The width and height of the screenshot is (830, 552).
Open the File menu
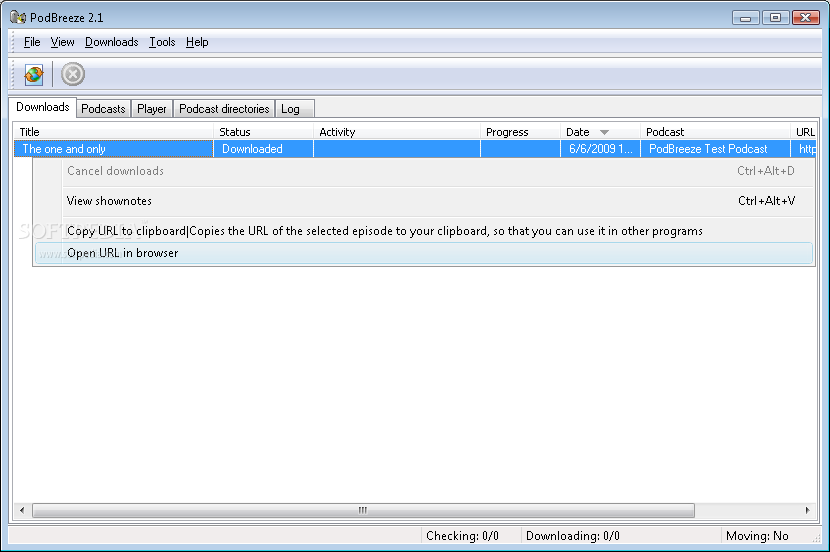32,42
